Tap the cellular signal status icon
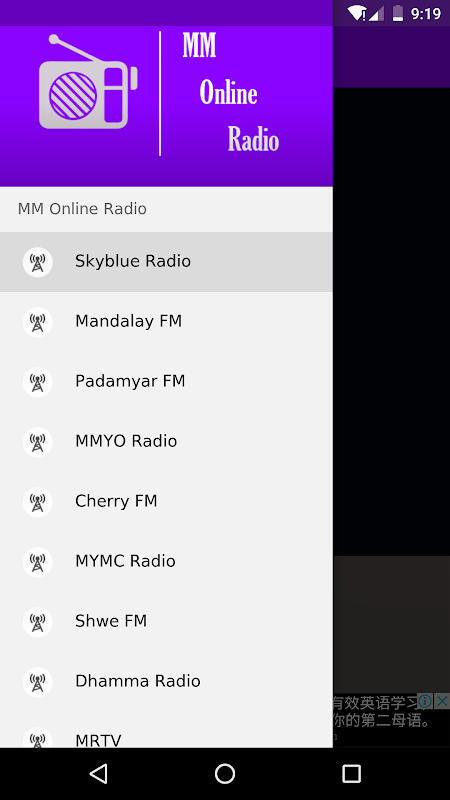 (x=377, y=13)
